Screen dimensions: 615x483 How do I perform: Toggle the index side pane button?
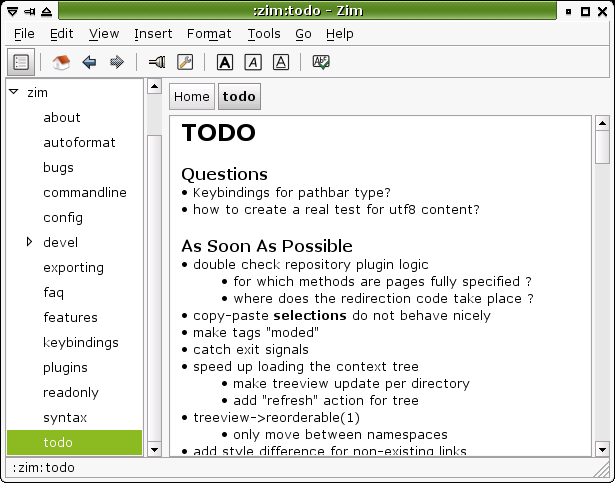(x=19, y=62)
